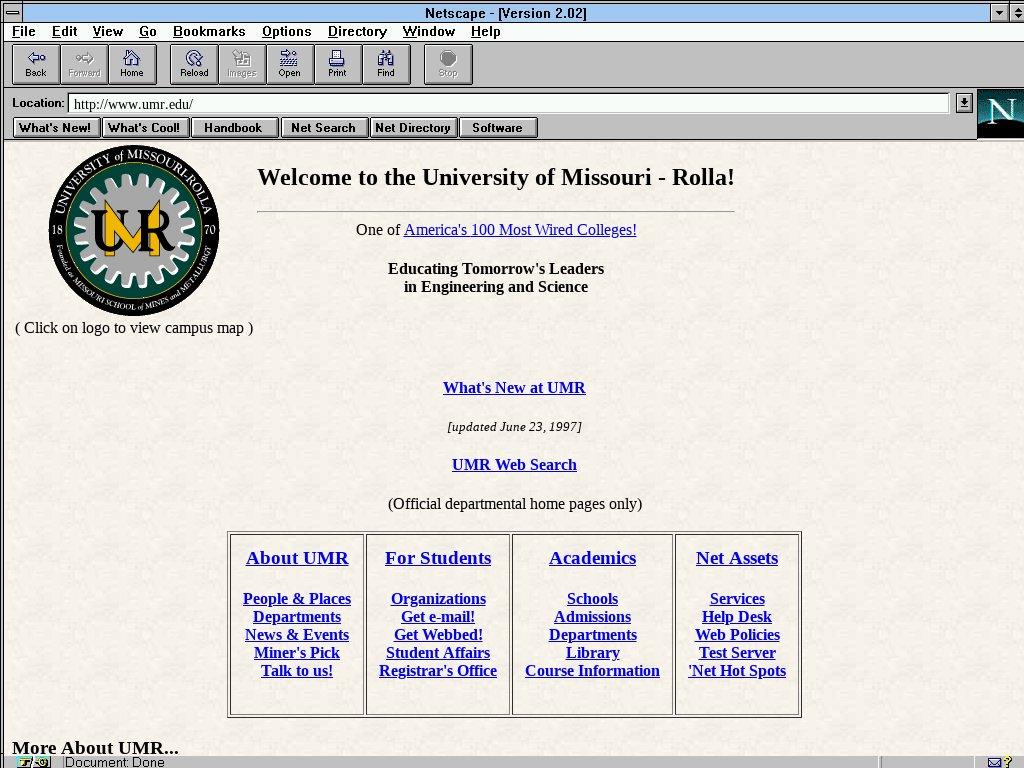Follow the America's 100 Most Wired Colleges link
1024x768 pixels.
(x=520, y=230)
